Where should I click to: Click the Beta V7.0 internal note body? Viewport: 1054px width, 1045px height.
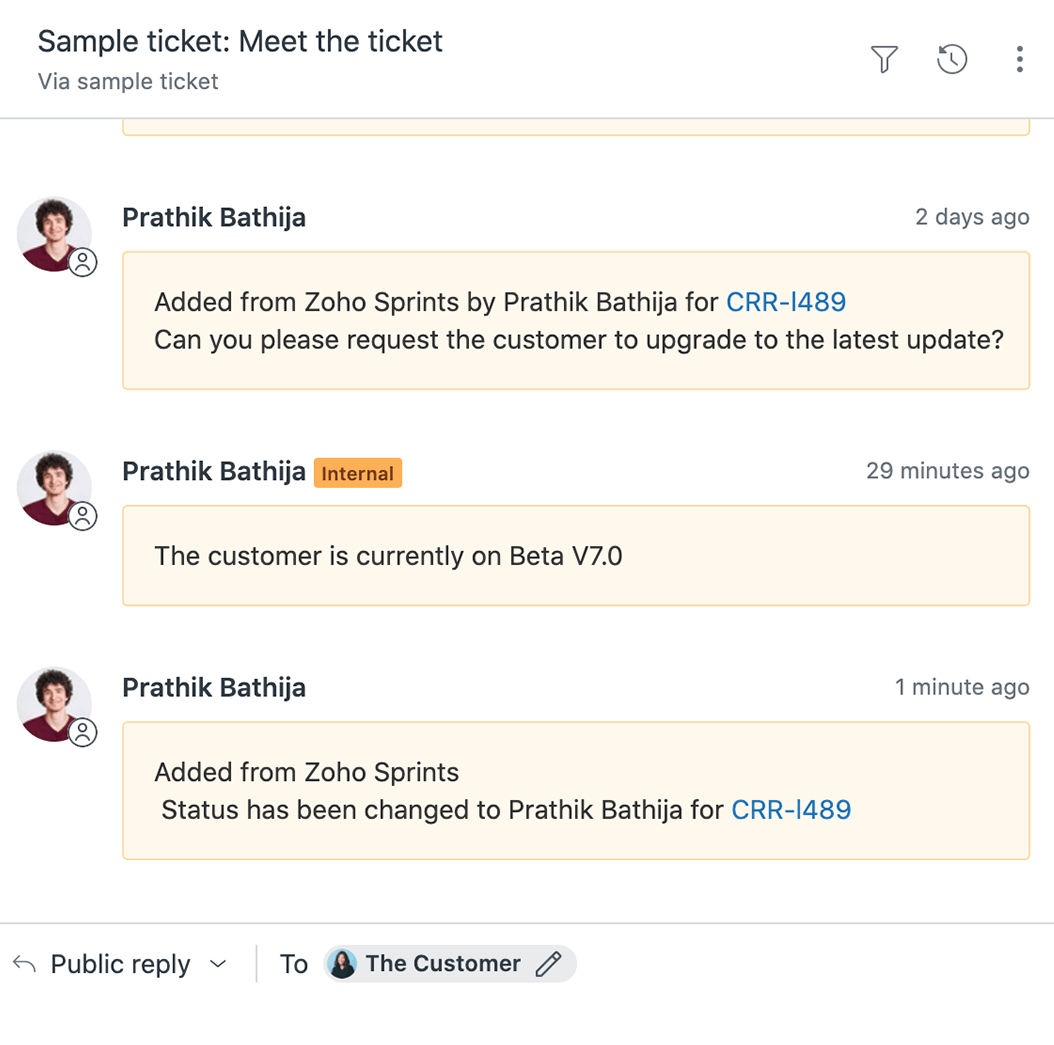coord(388,556)
